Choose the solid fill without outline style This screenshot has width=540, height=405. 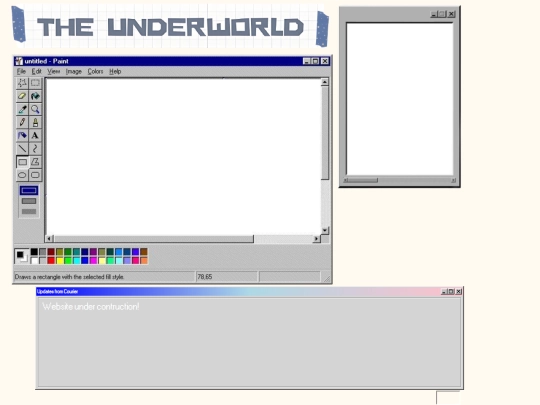(29, 211)
